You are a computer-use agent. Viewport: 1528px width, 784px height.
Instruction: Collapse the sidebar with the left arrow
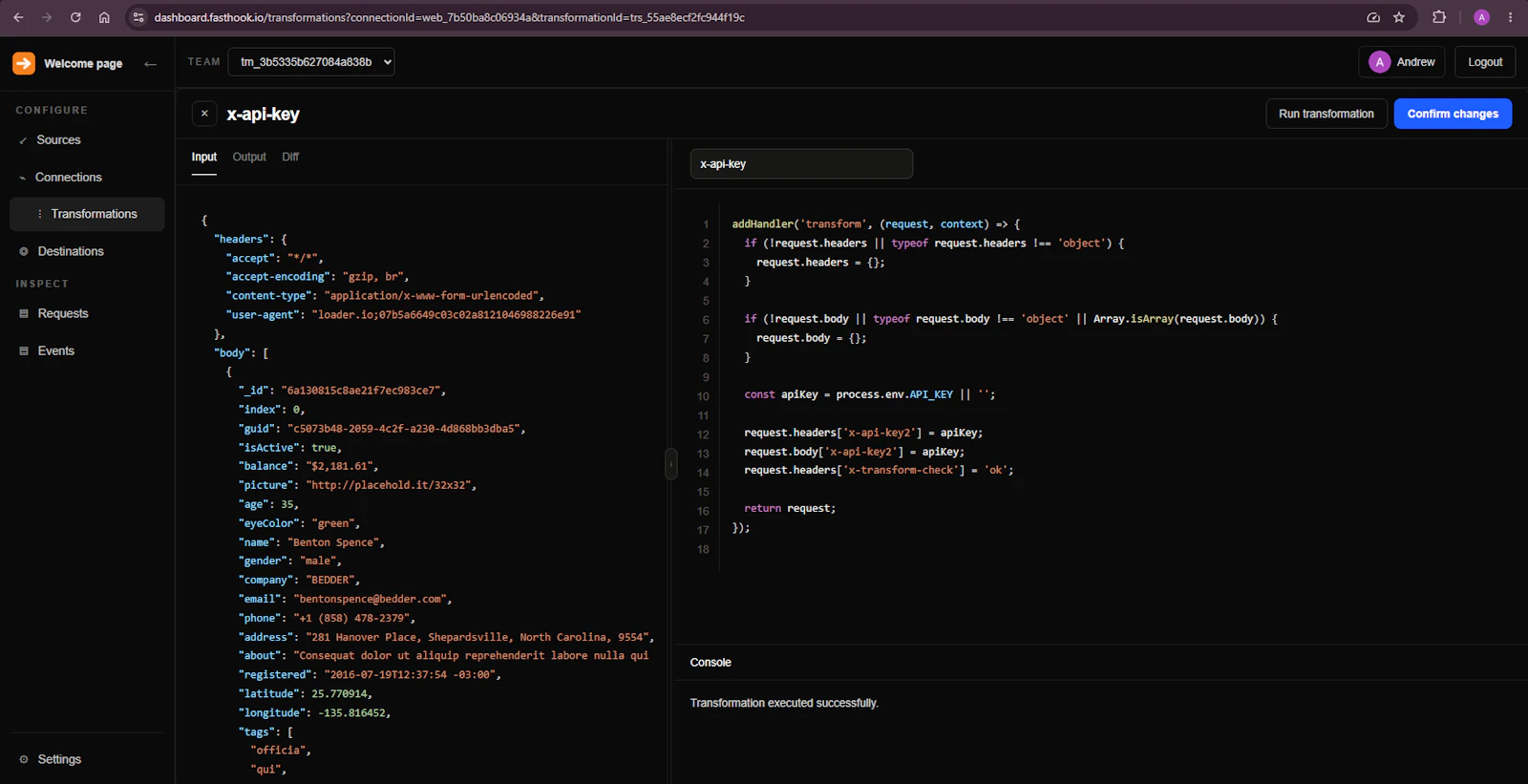pos(150,64)
